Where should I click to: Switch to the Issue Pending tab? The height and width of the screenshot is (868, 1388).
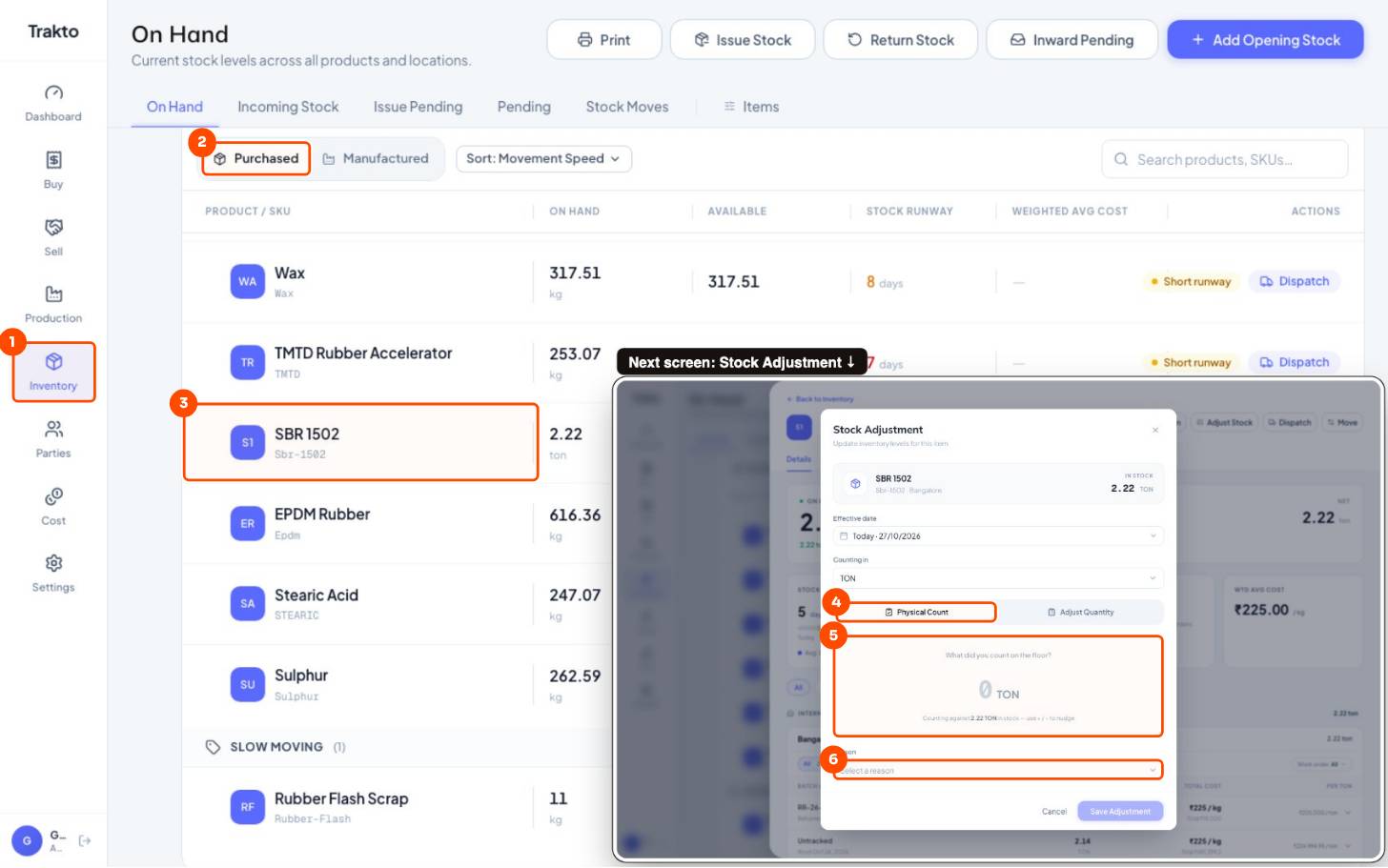pos(418,107)
